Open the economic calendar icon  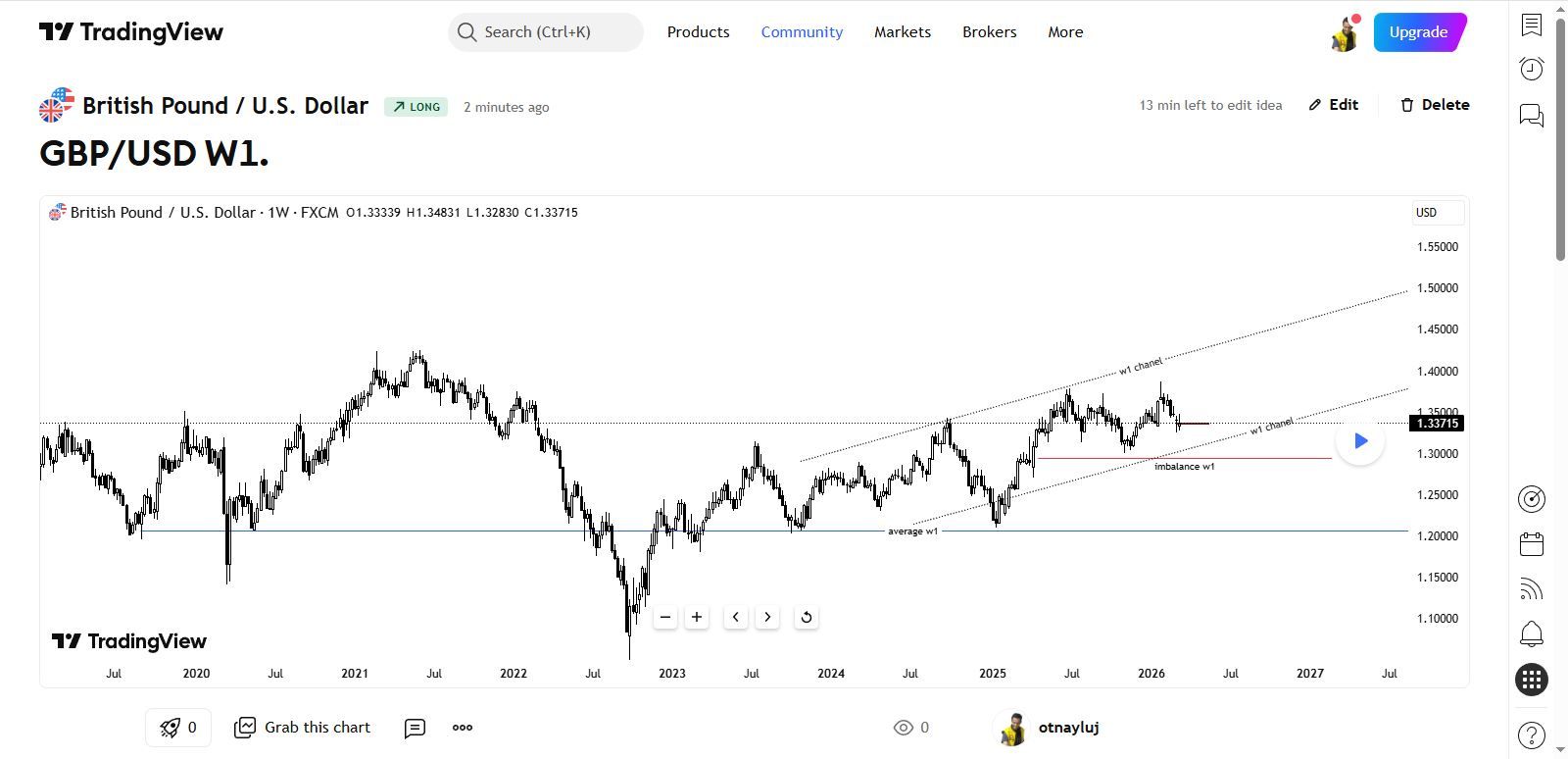coord(1531,544)
